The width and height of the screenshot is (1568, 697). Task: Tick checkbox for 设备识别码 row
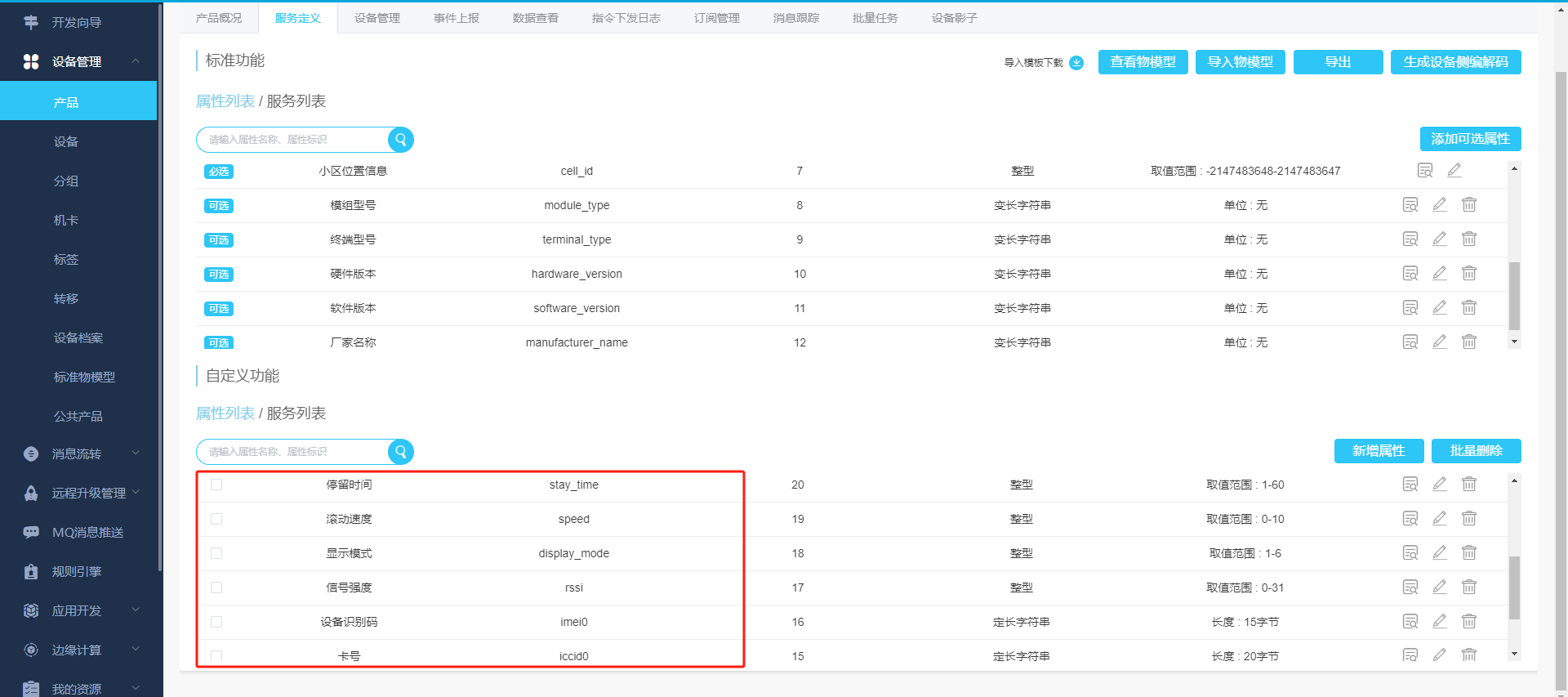216,622
